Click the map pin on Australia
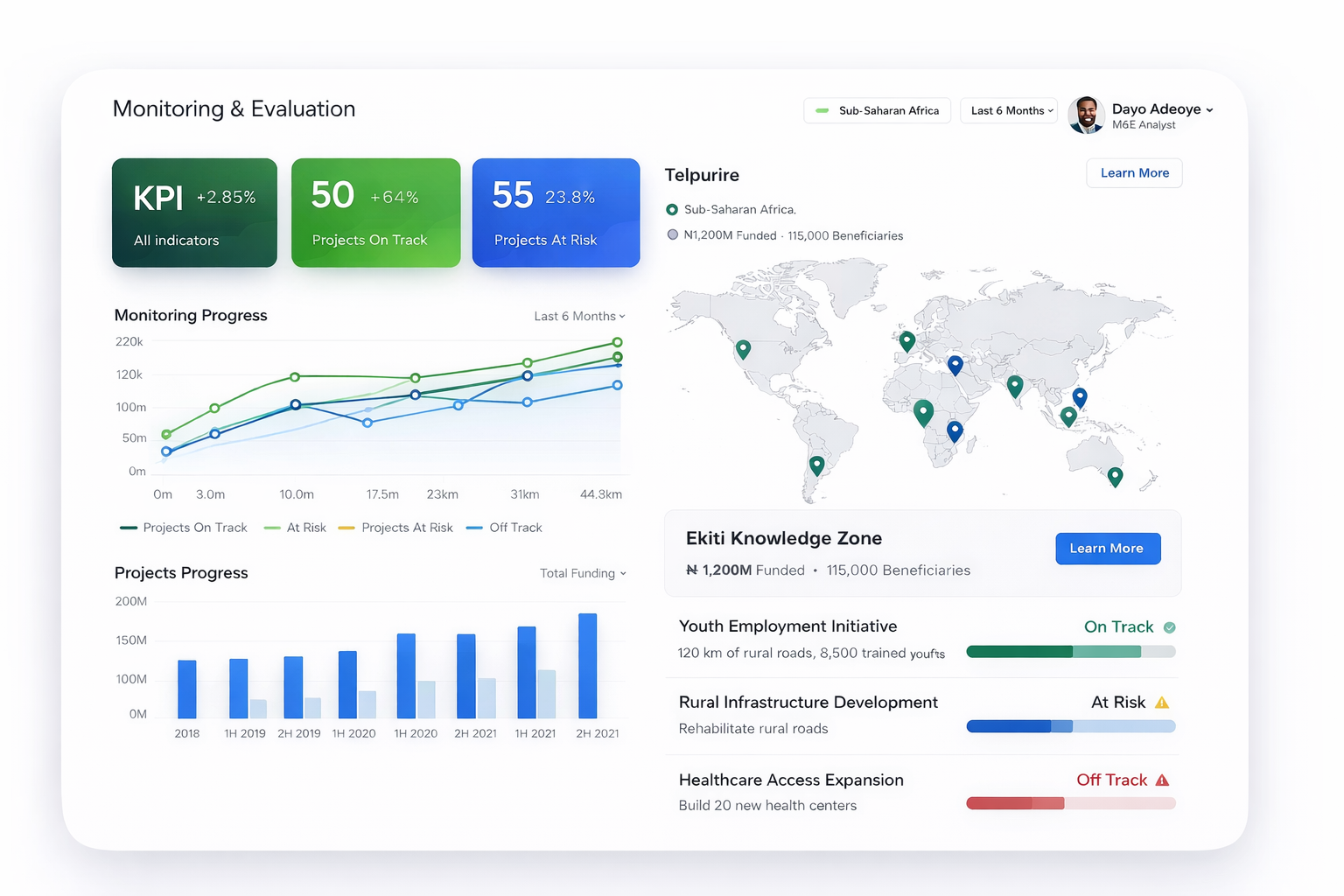The image size is (1344, 896). point(1115,476)
